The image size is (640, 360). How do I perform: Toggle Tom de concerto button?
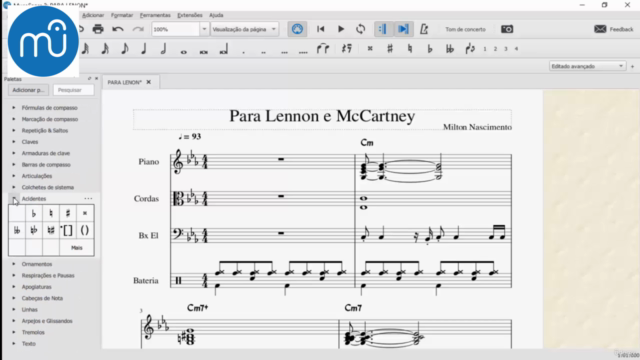[465, 29]
